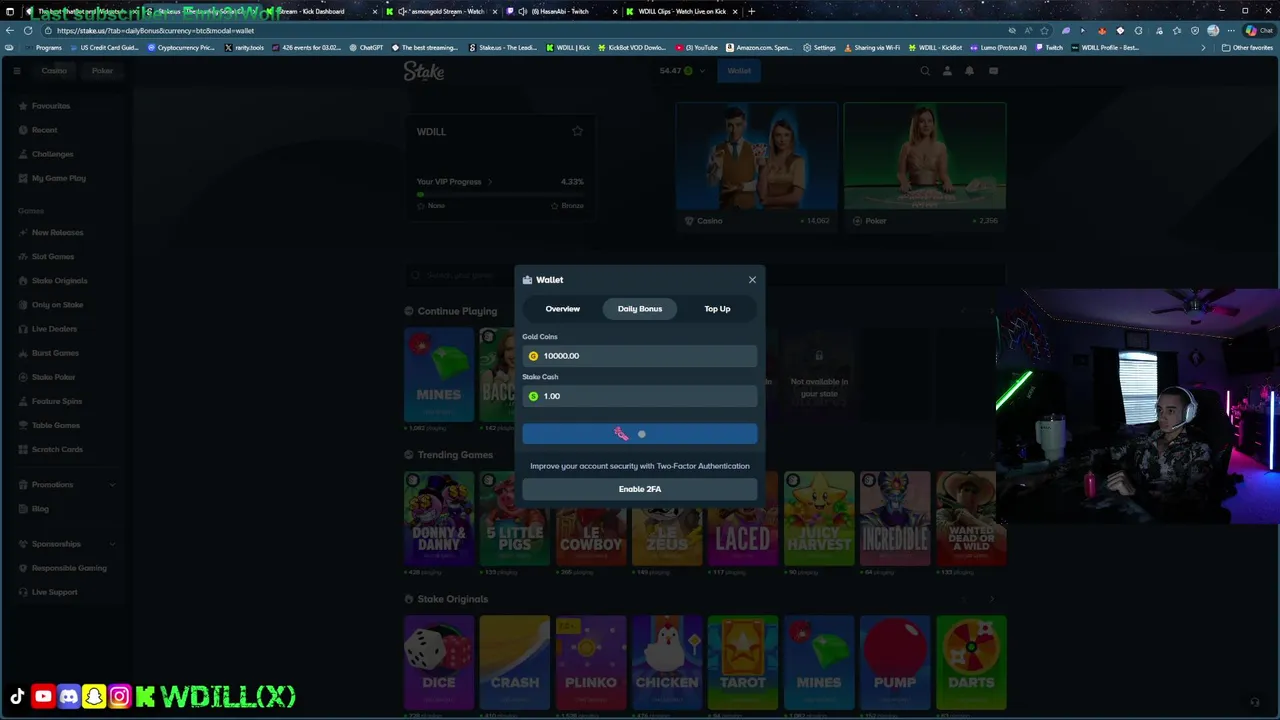Open the Pump original game

[895, 663]
